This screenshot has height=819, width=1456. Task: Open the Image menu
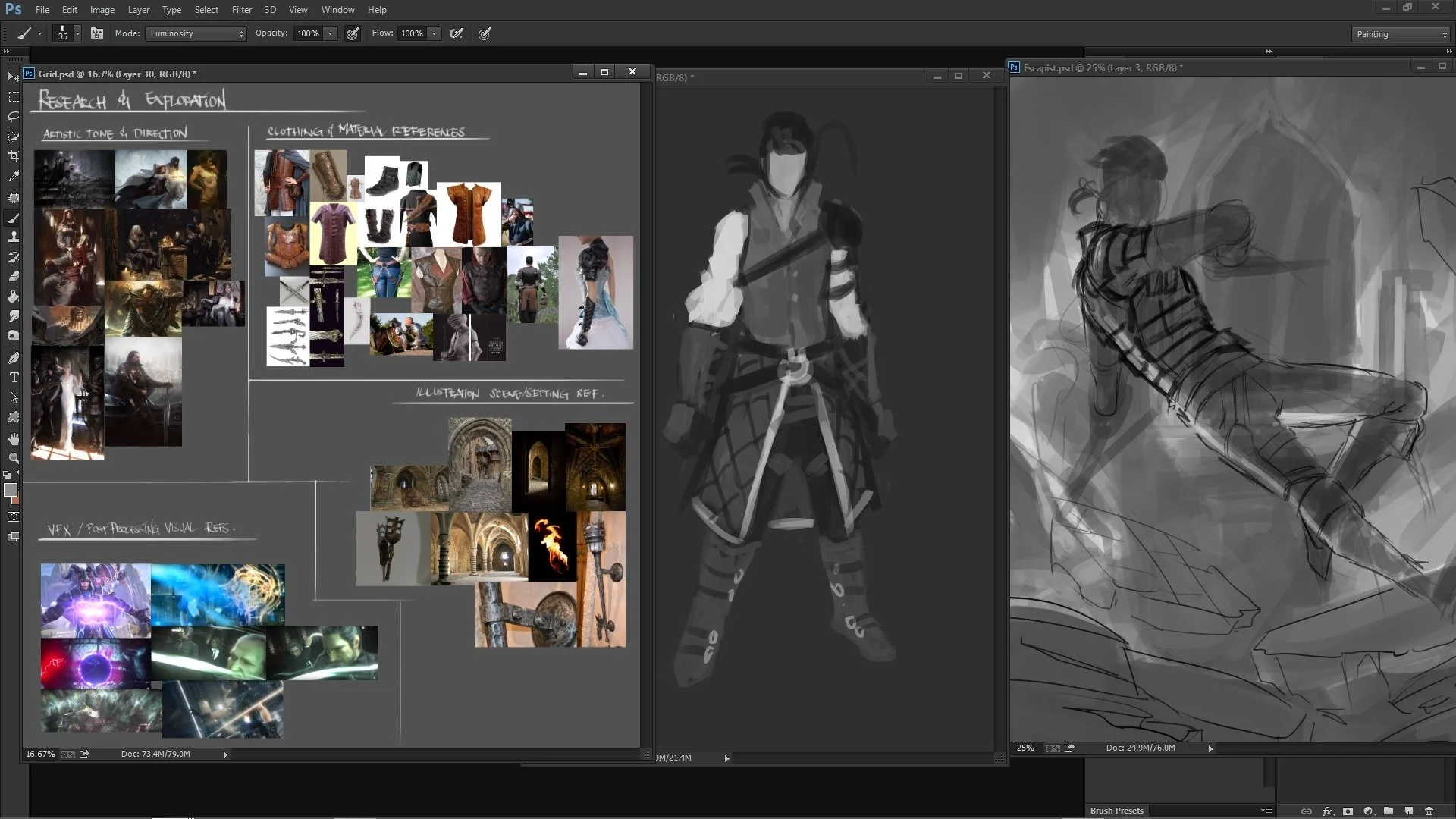click(102, 10)
